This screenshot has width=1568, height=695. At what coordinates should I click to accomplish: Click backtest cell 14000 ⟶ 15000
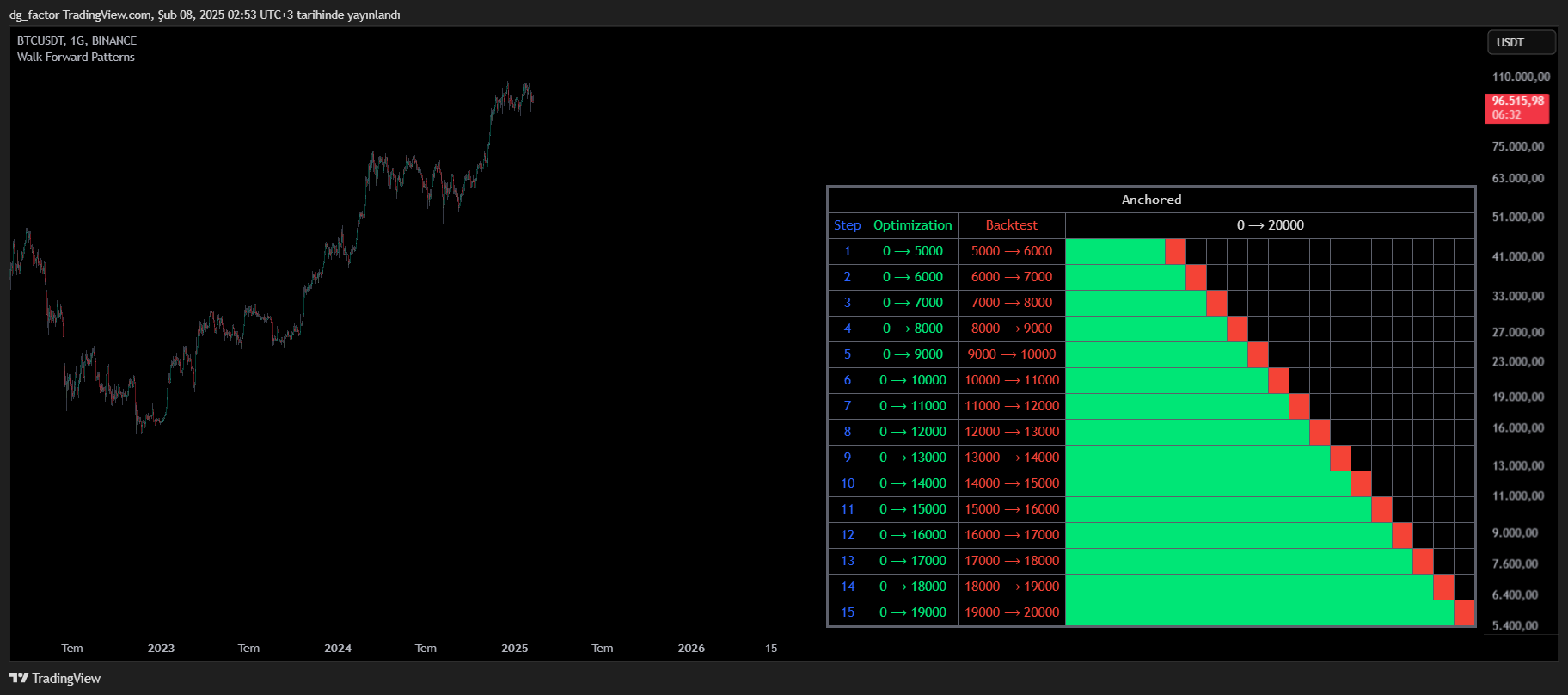coord(1011,483)
